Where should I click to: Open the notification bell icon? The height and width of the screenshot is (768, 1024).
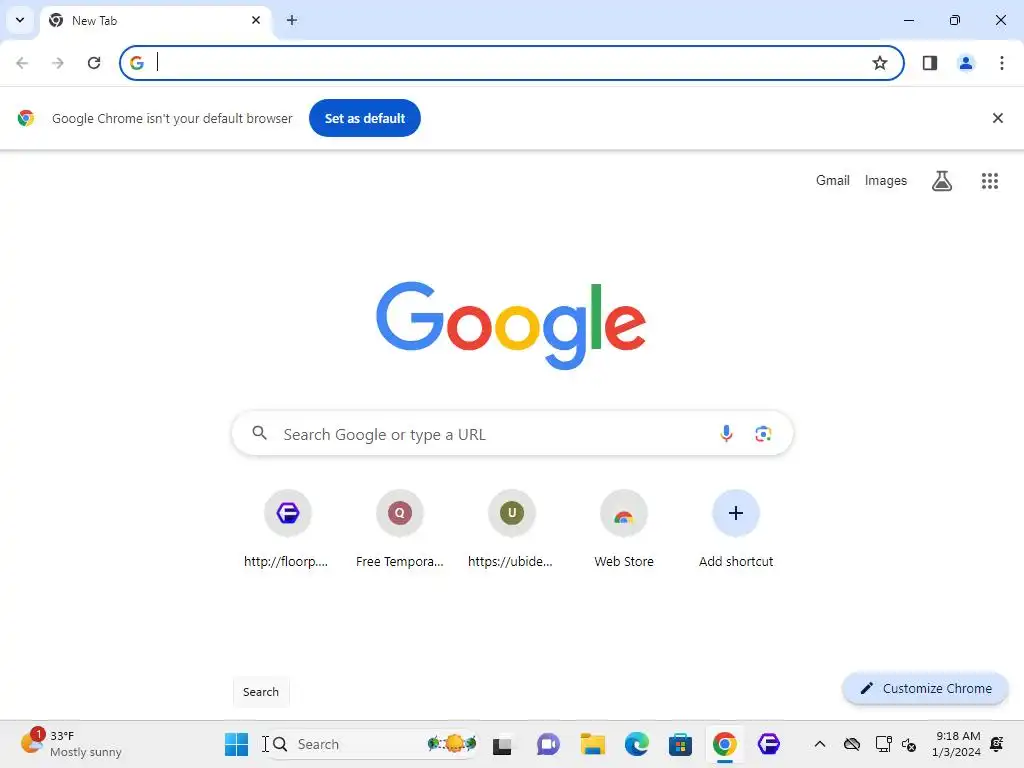tap(997, 744)
